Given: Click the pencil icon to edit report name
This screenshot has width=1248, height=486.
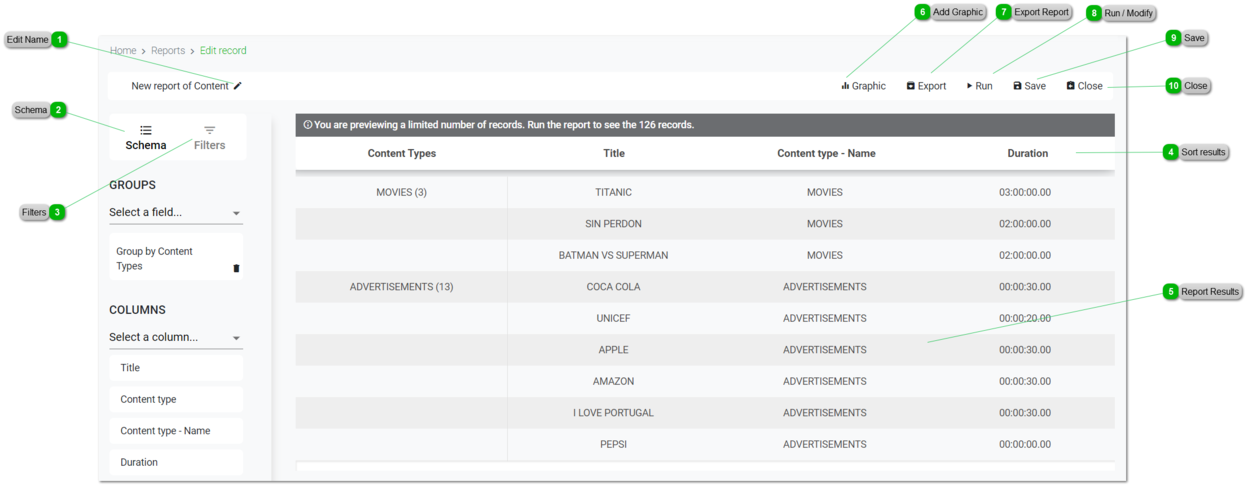Looking at the screenshot, I should pos(238,86).
